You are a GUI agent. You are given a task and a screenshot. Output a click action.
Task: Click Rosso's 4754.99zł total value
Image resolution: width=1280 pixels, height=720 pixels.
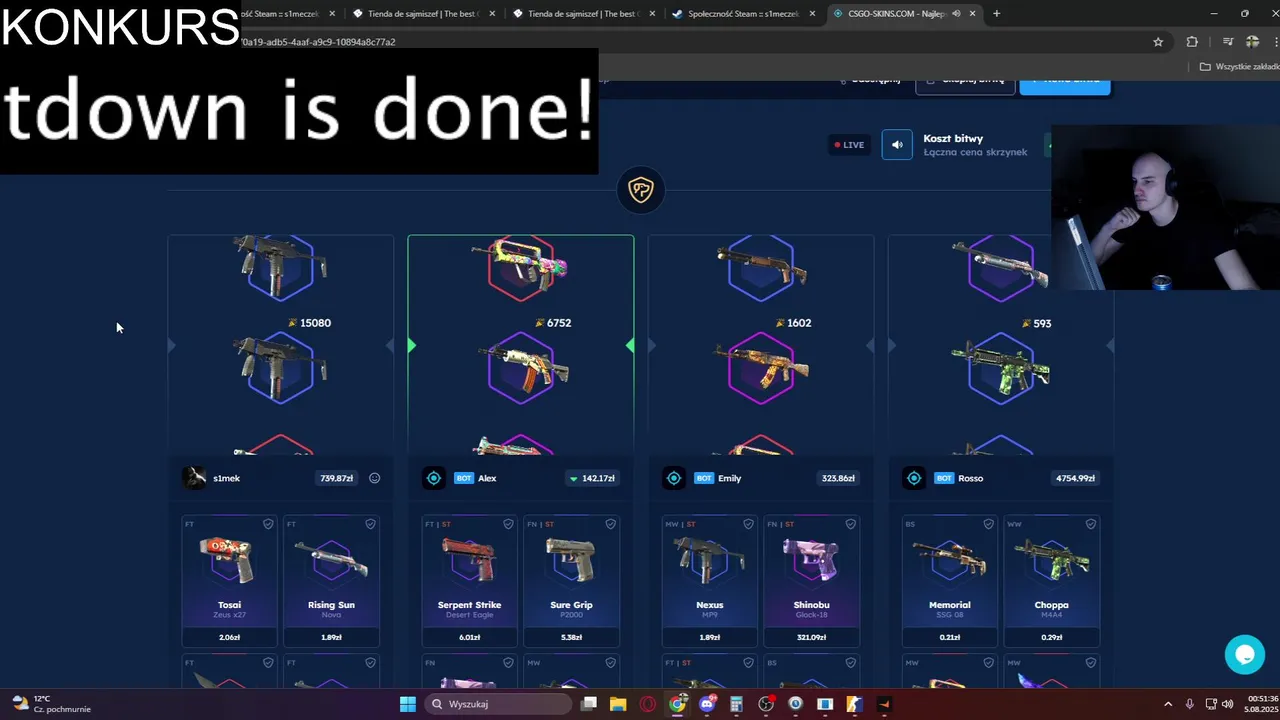(1075, 478)
